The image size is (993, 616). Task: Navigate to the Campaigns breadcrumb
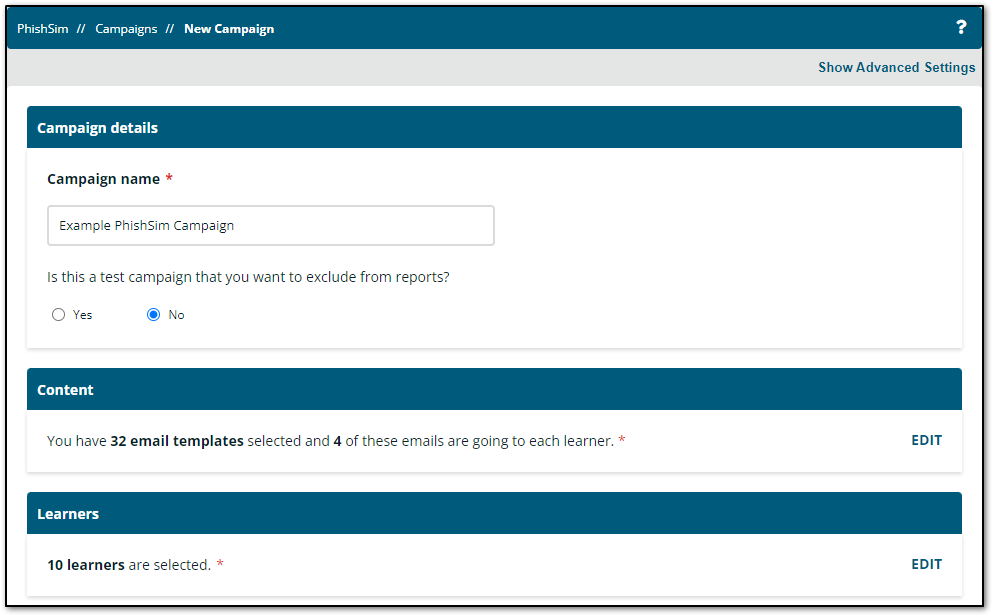coord(126,29)
